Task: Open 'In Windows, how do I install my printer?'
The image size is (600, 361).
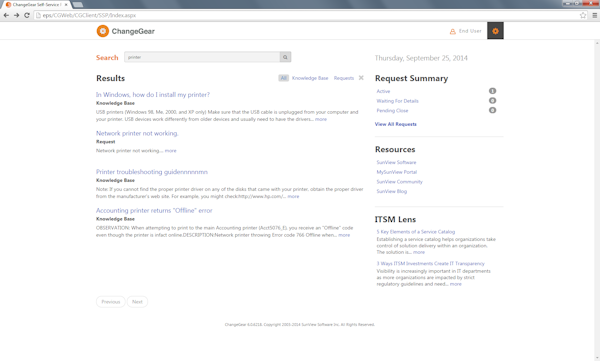Action: [153, 95]
